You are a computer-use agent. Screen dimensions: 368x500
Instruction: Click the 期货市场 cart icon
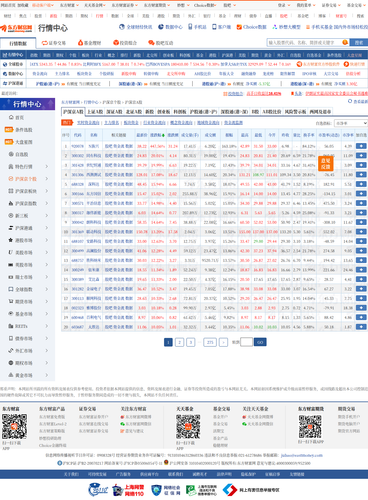coord(11,301)
